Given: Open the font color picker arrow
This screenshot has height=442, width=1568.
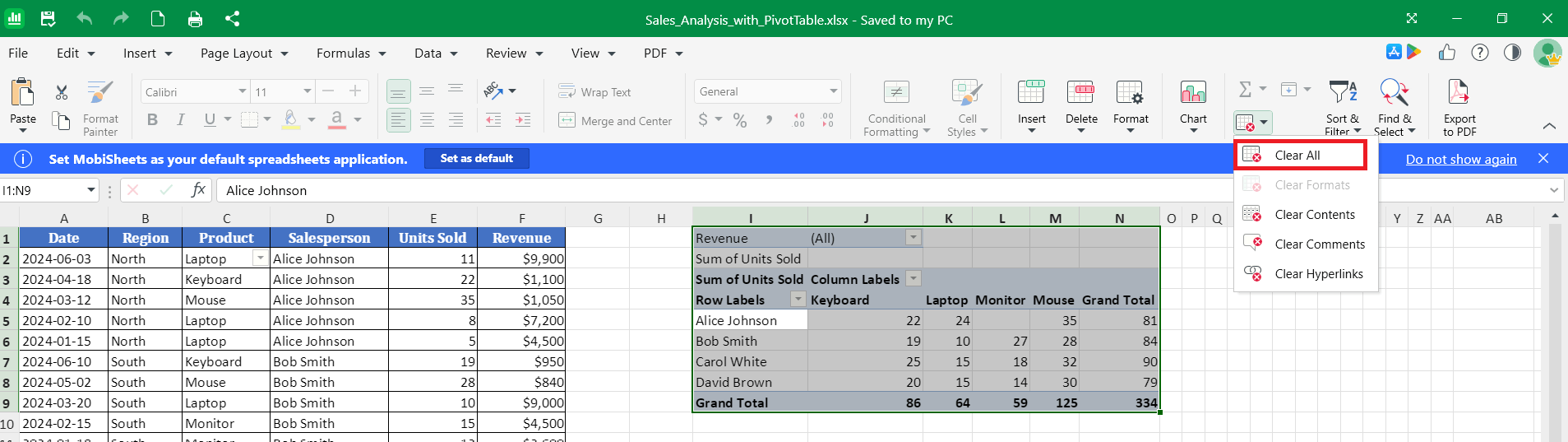Looking at the screenshot, I should [x=358, y=120].
